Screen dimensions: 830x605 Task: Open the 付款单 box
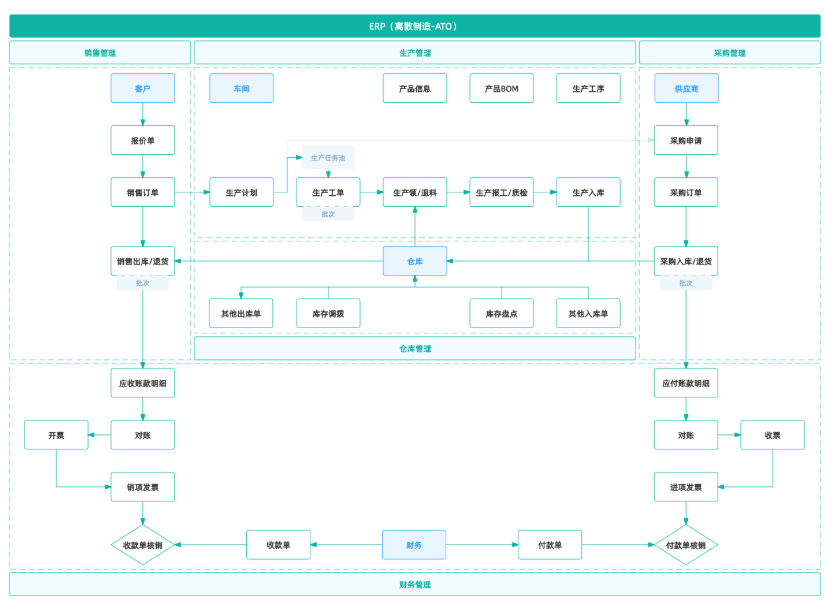coord(550,545)
